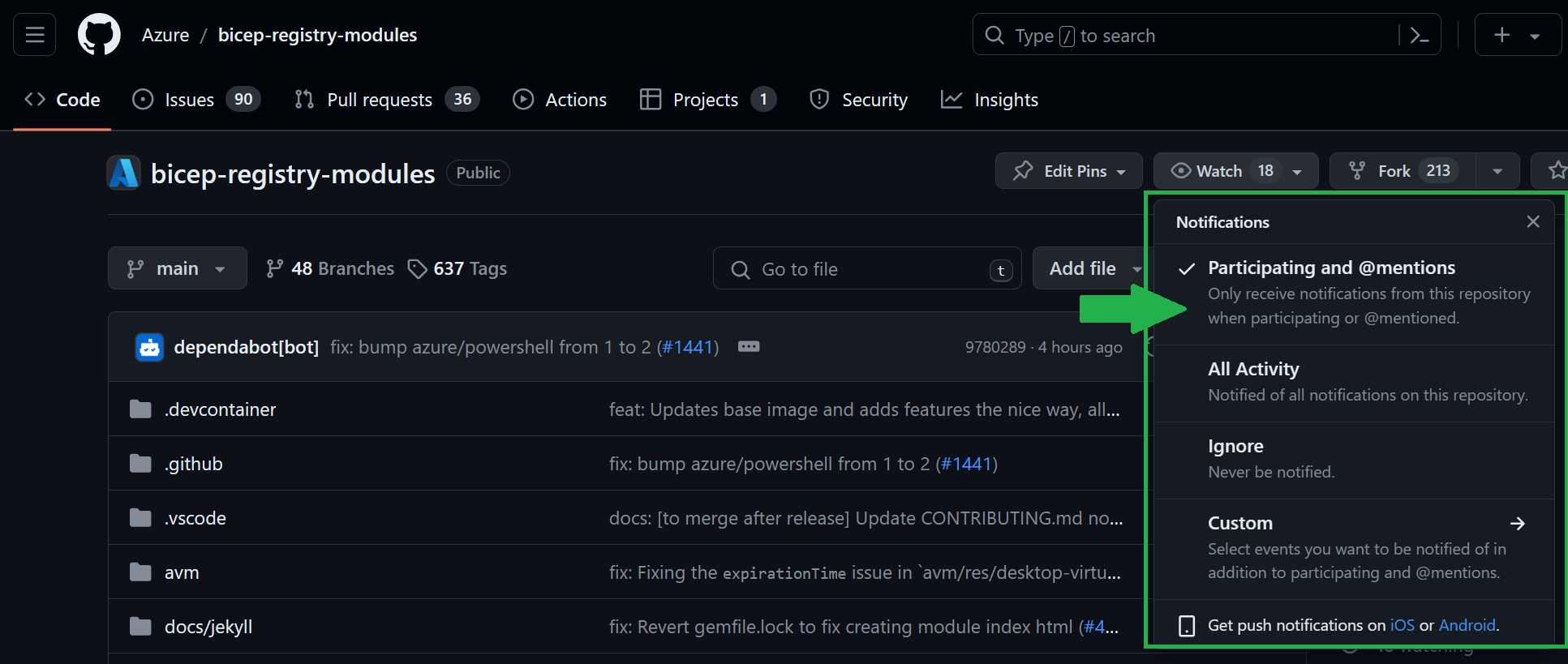Open the command palette icon
This screenshot has width=1568, height=664.
1420,35
